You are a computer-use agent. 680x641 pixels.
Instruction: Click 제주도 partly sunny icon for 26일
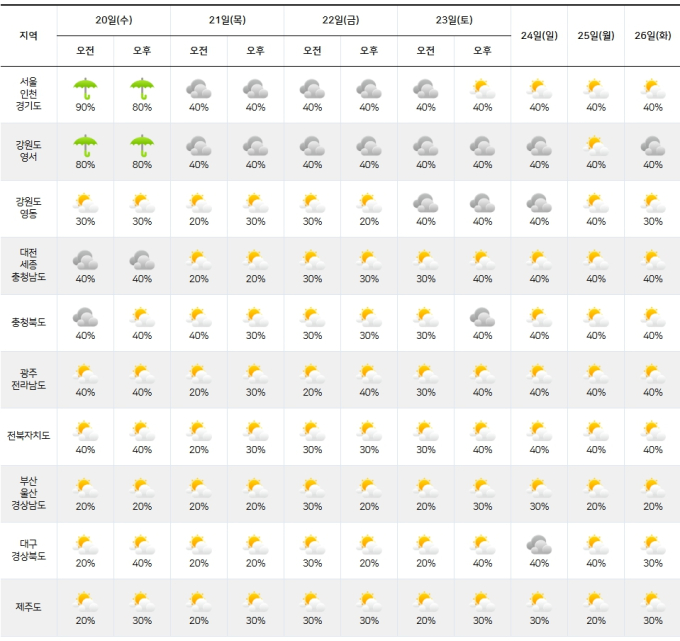[x=653, y=602]
